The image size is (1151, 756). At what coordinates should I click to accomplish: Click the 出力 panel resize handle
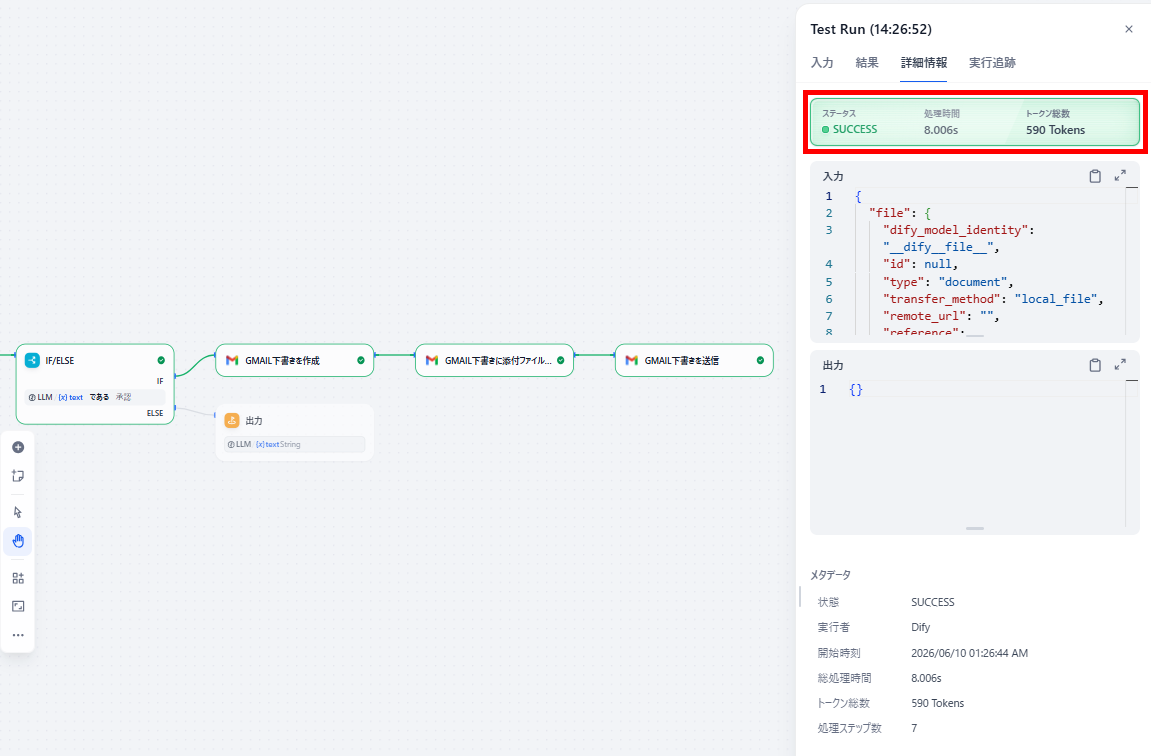click(x=975, y=528)
